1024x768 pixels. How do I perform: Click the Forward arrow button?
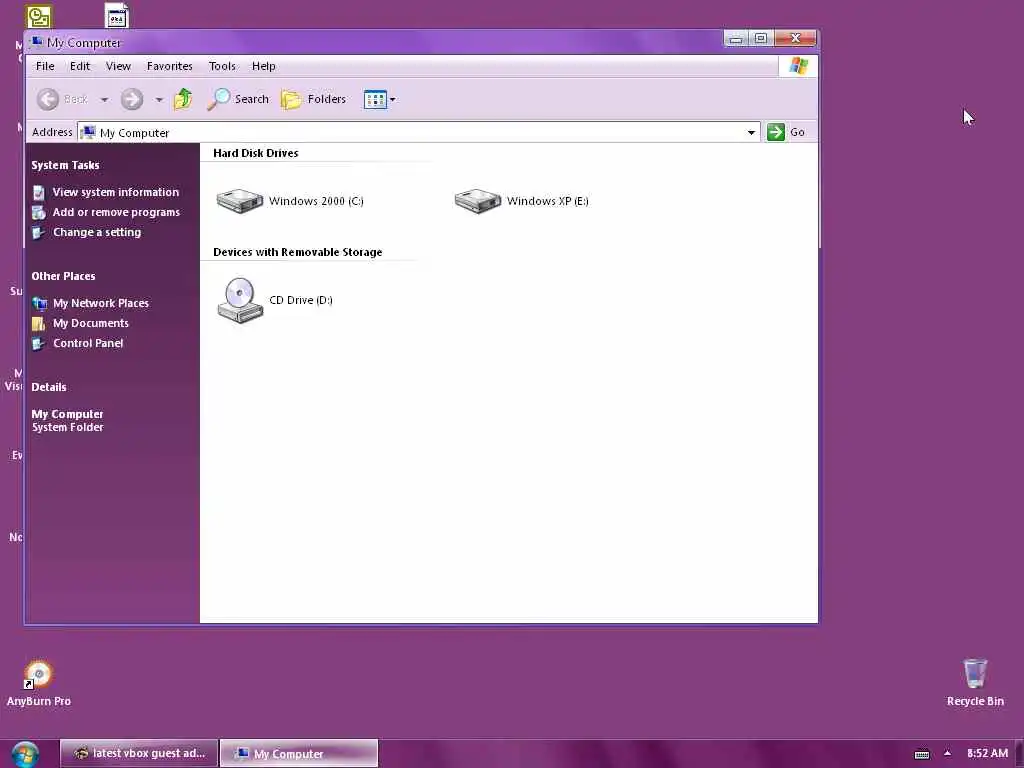pyautogui.click(x=132, y=99)
